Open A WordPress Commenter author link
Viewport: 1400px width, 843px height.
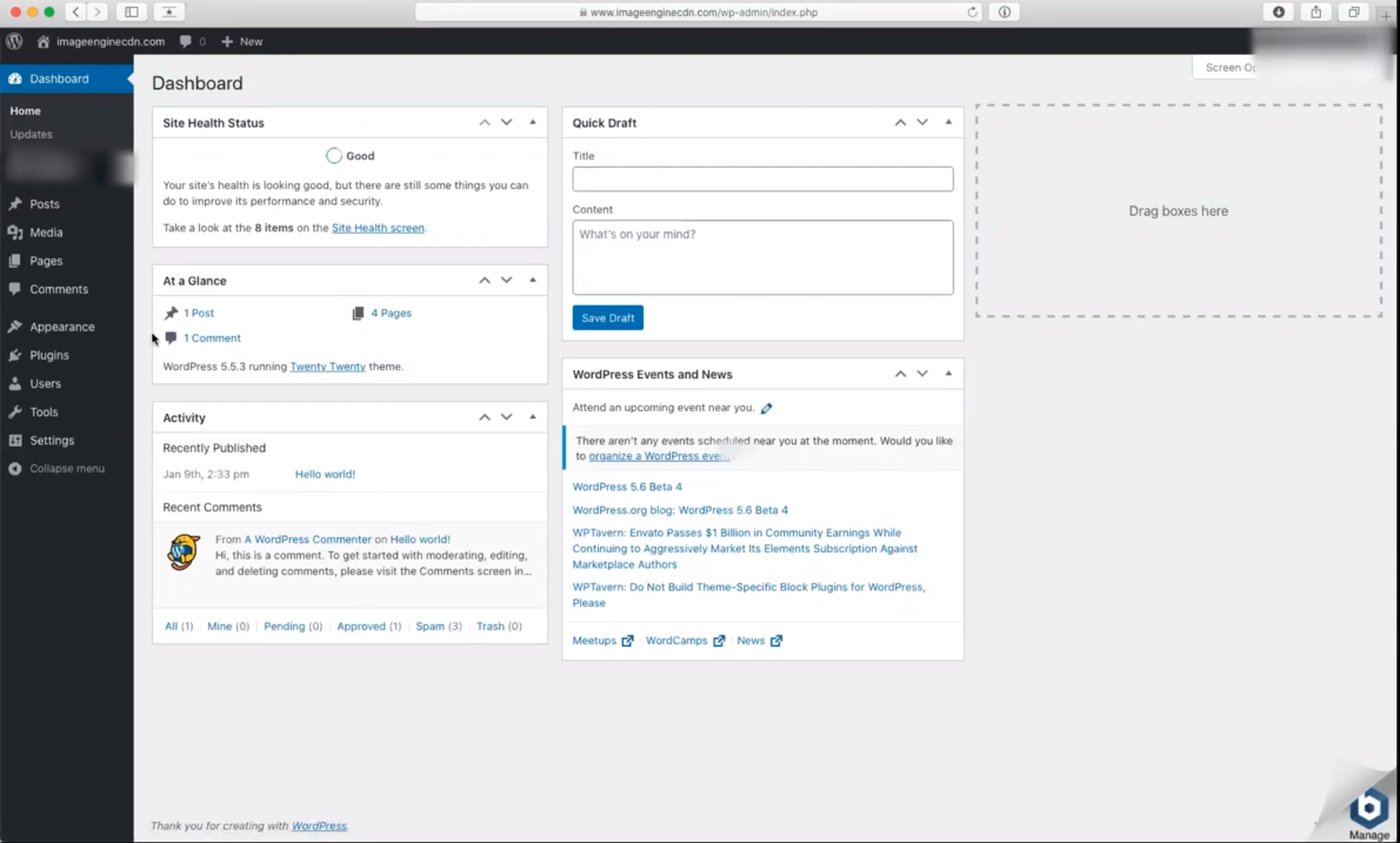click(x=307, y=540)
